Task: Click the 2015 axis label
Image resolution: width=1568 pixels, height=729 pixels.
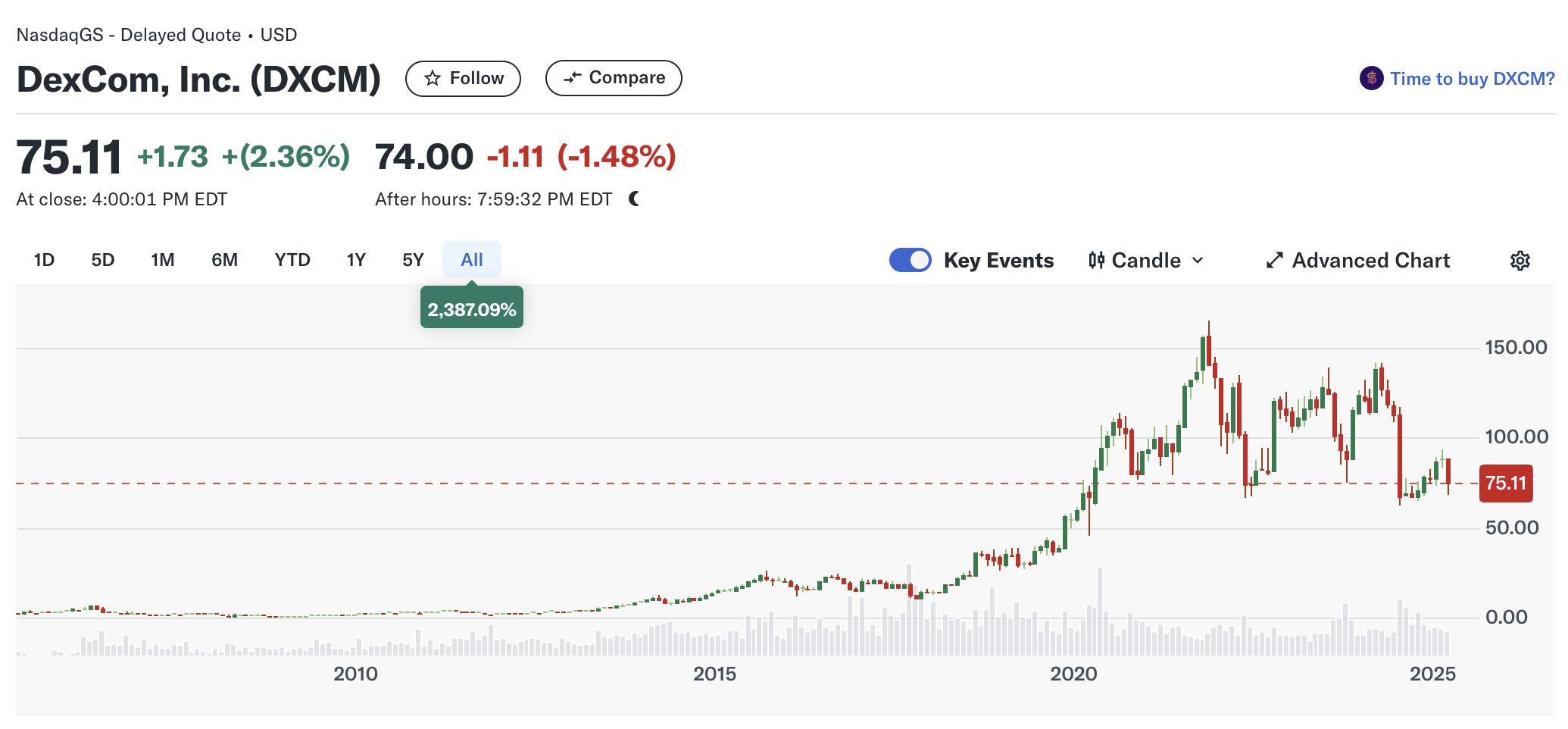Action: 714,674
